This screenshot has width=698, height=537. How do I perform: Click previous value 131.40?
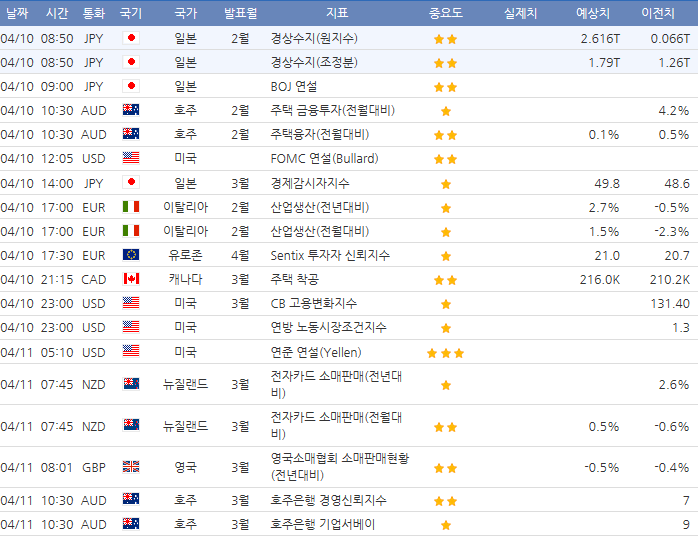click(670, 304)
